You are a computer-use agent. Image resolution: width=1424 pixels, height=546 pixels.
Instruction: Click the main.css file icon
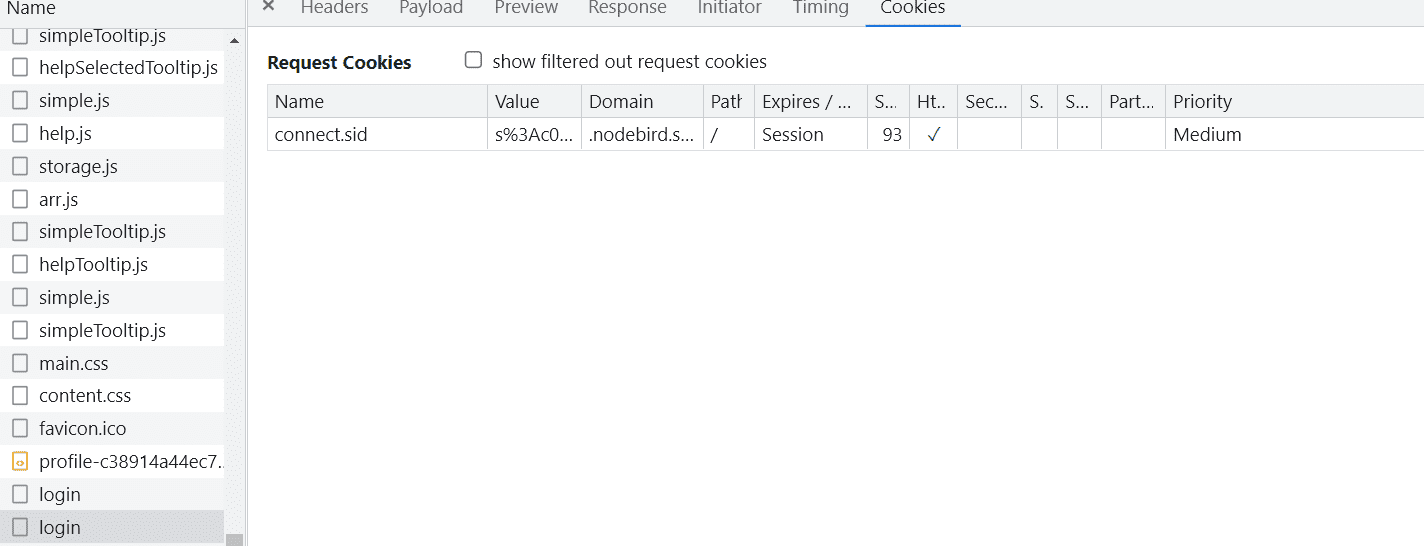pyautogui.click(x=20, y=363)
